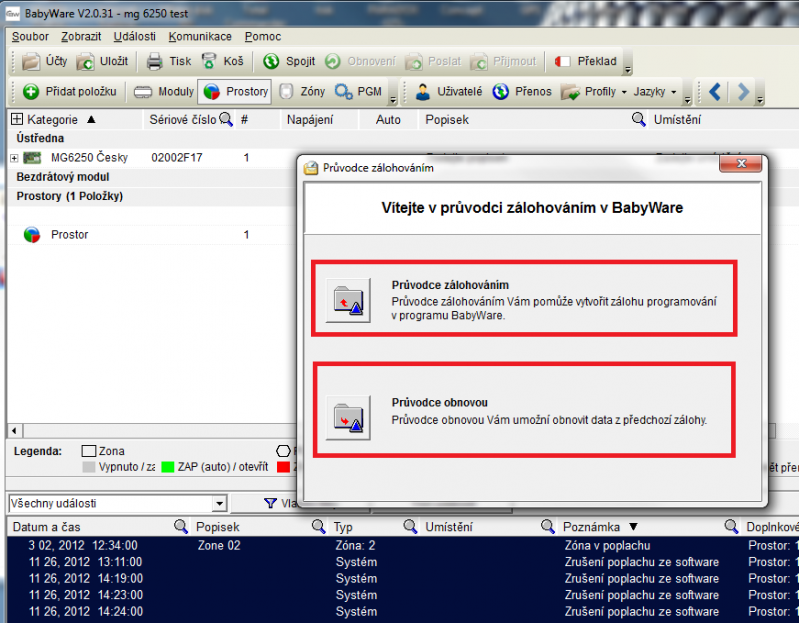
Task: Click the Přidat položku add item button
Action: click(x=31, y=92)
